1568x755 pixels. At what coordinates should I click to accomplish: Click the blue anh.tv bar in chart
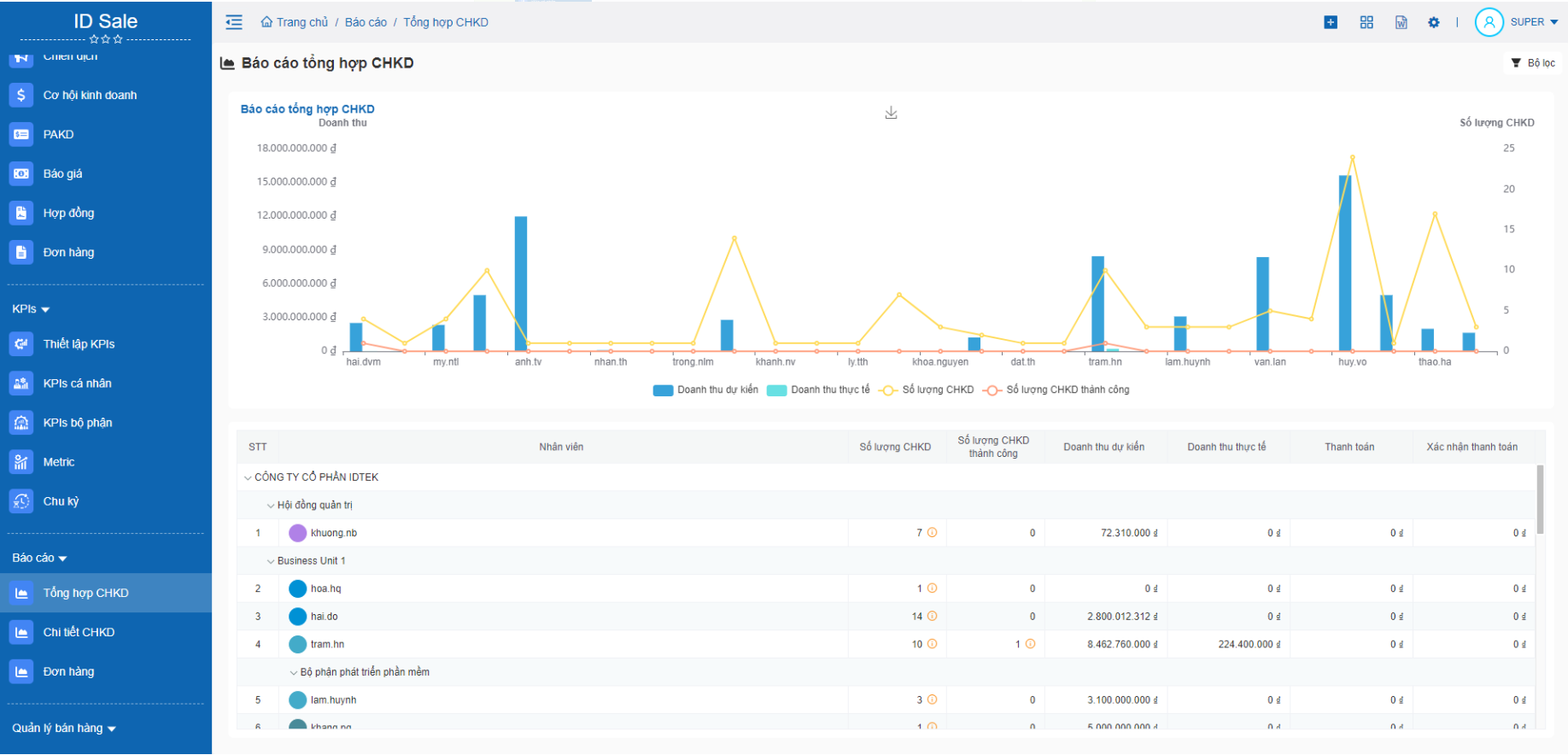(x=521, y=284)
